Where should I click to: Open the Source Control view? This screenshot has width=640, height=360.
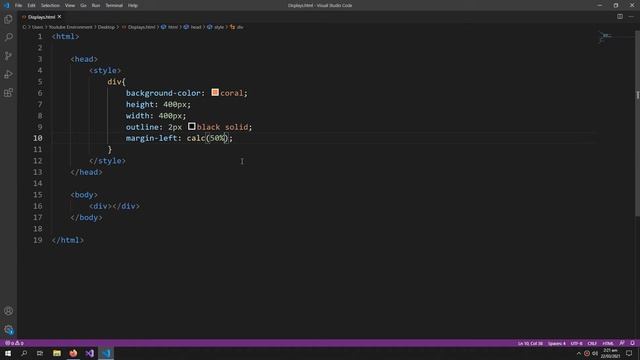(x=8, y=56)
